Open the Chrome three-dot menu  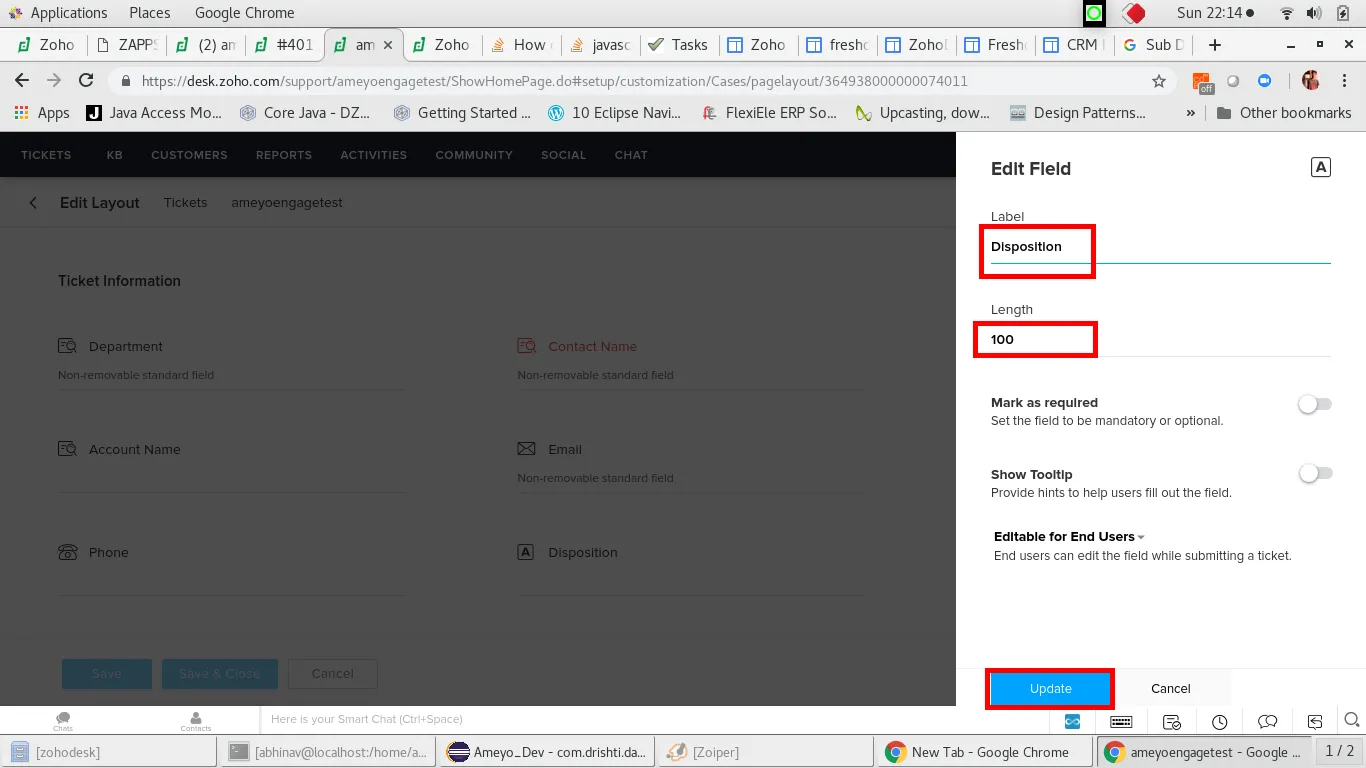(x=1345, y=81)
